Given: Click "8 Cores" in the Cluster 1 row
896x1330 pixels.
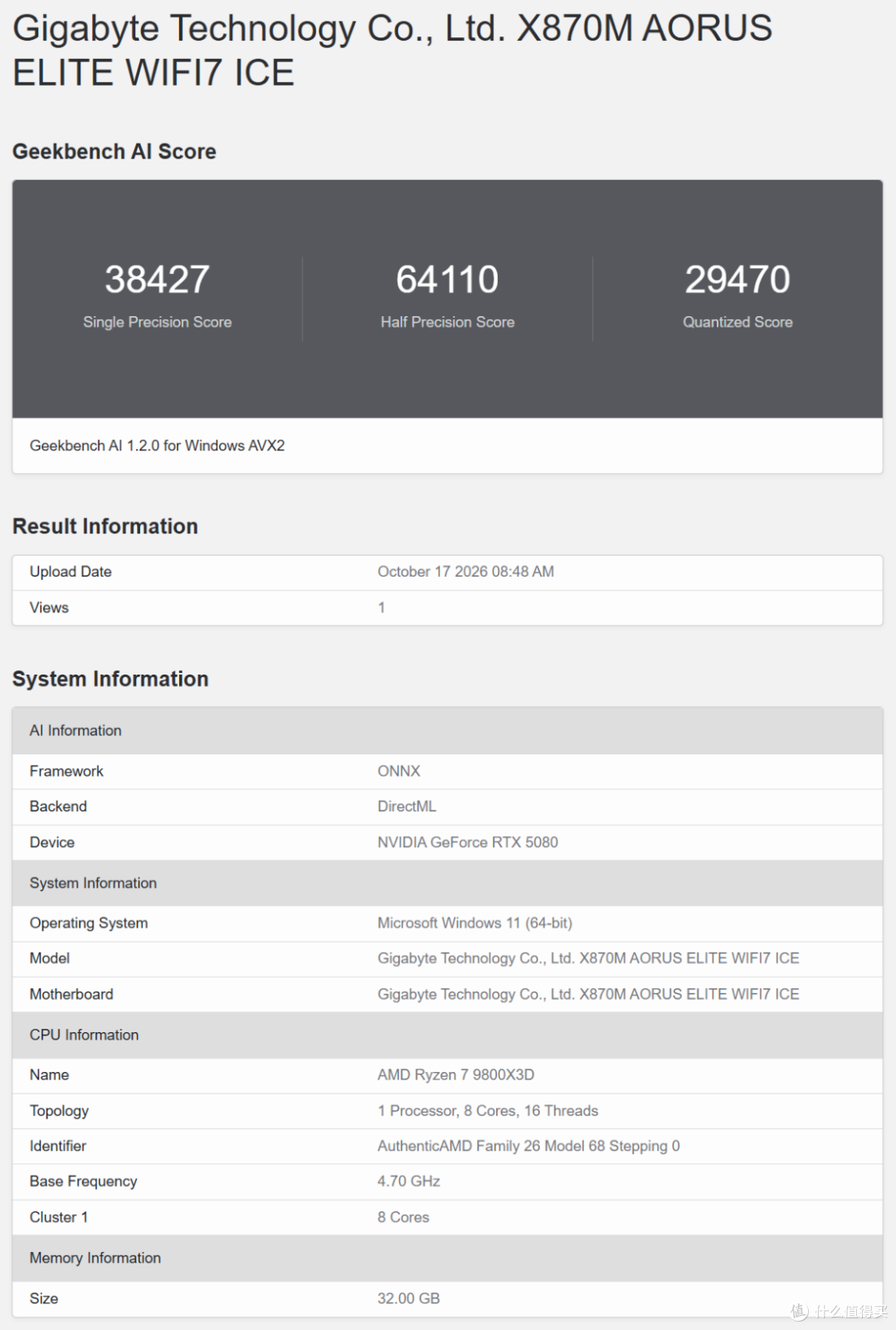Looking at the screenshot, I should pos(403,1217).
